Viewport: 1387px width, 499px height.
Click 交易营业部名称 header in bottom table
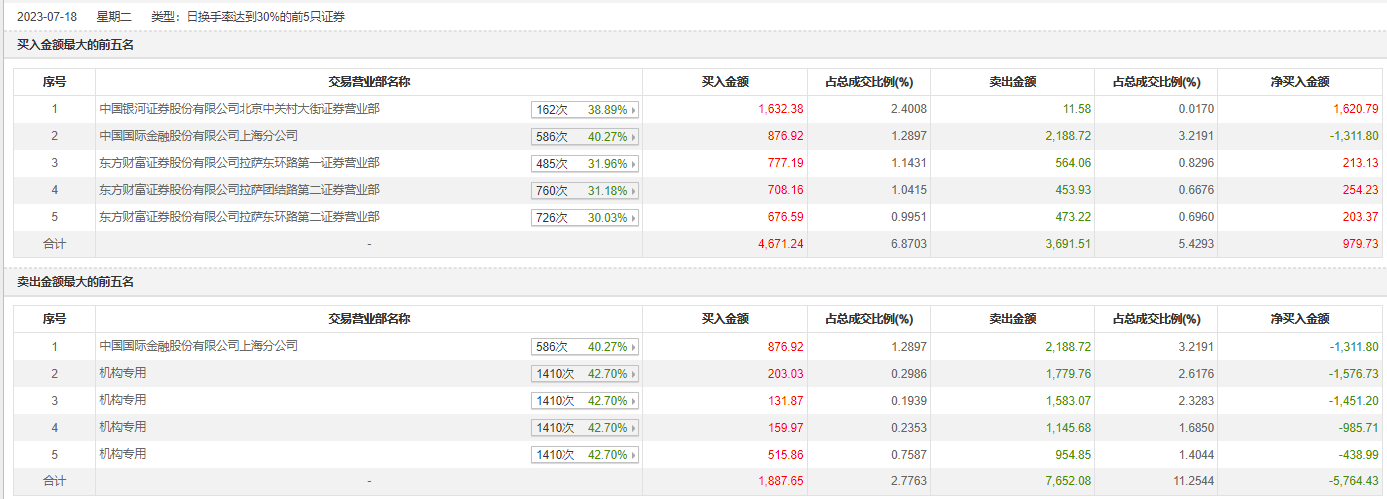point(369,319)
